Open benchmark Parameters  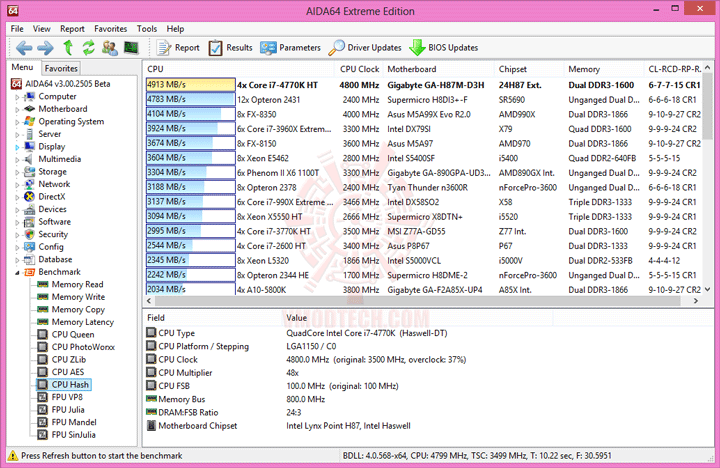tap(291, 47)
